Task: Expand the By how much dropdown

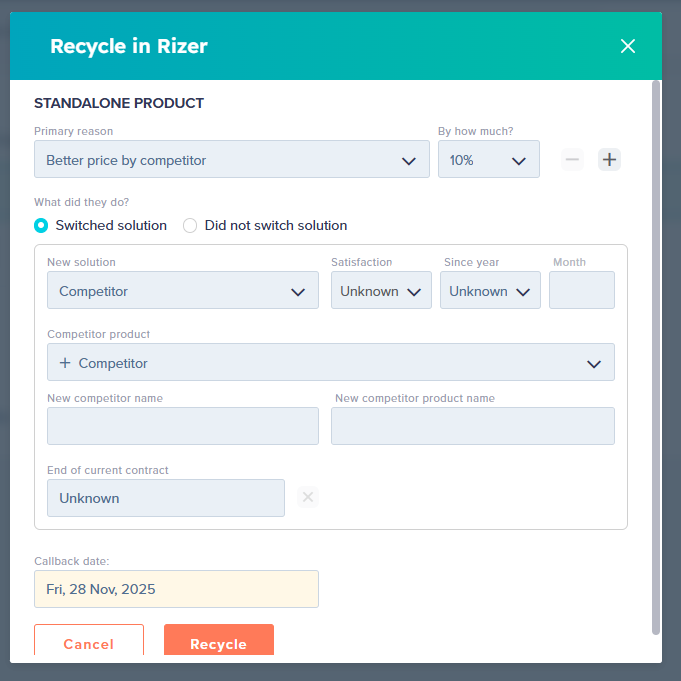Action: click(489, 159)
